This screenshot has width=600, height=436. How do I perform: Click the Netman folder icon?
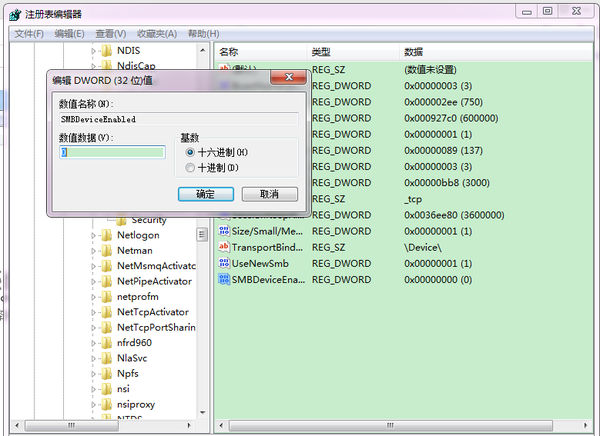point(107,250)
